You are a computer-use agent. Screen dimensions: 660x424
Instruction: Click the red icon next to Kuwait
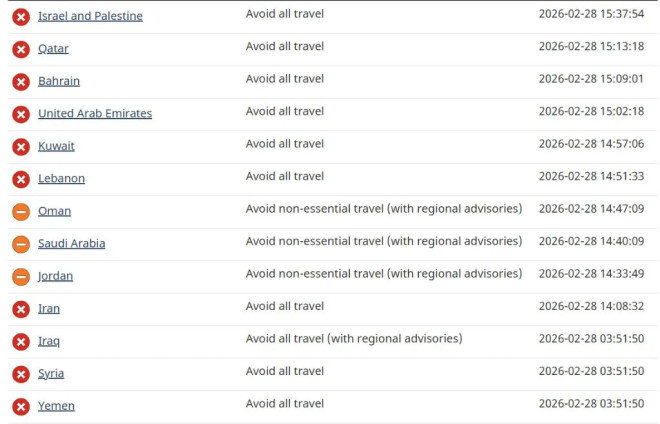tap(21, 147)
